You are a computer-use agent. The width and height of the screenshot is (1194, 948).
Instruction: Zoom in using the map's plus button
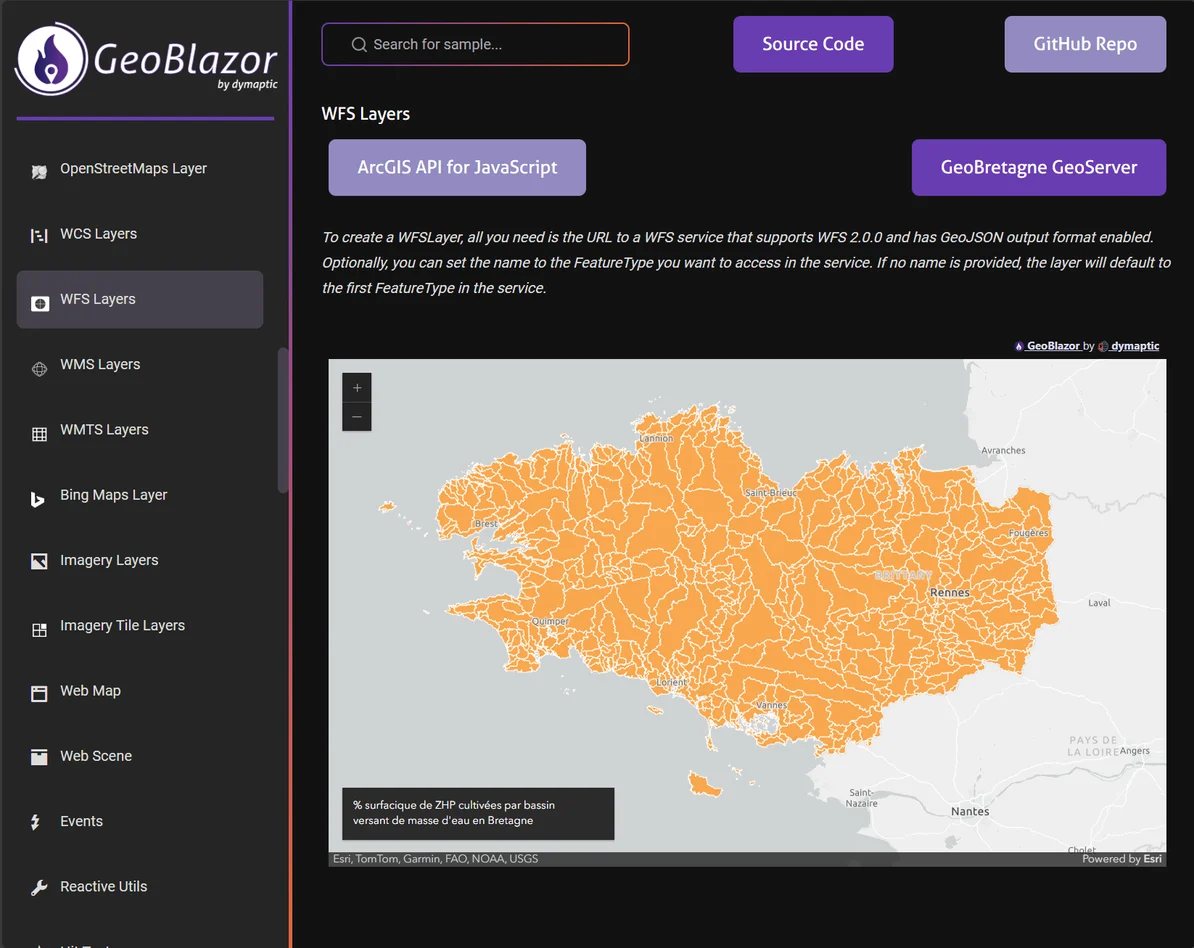click(357, 387)
